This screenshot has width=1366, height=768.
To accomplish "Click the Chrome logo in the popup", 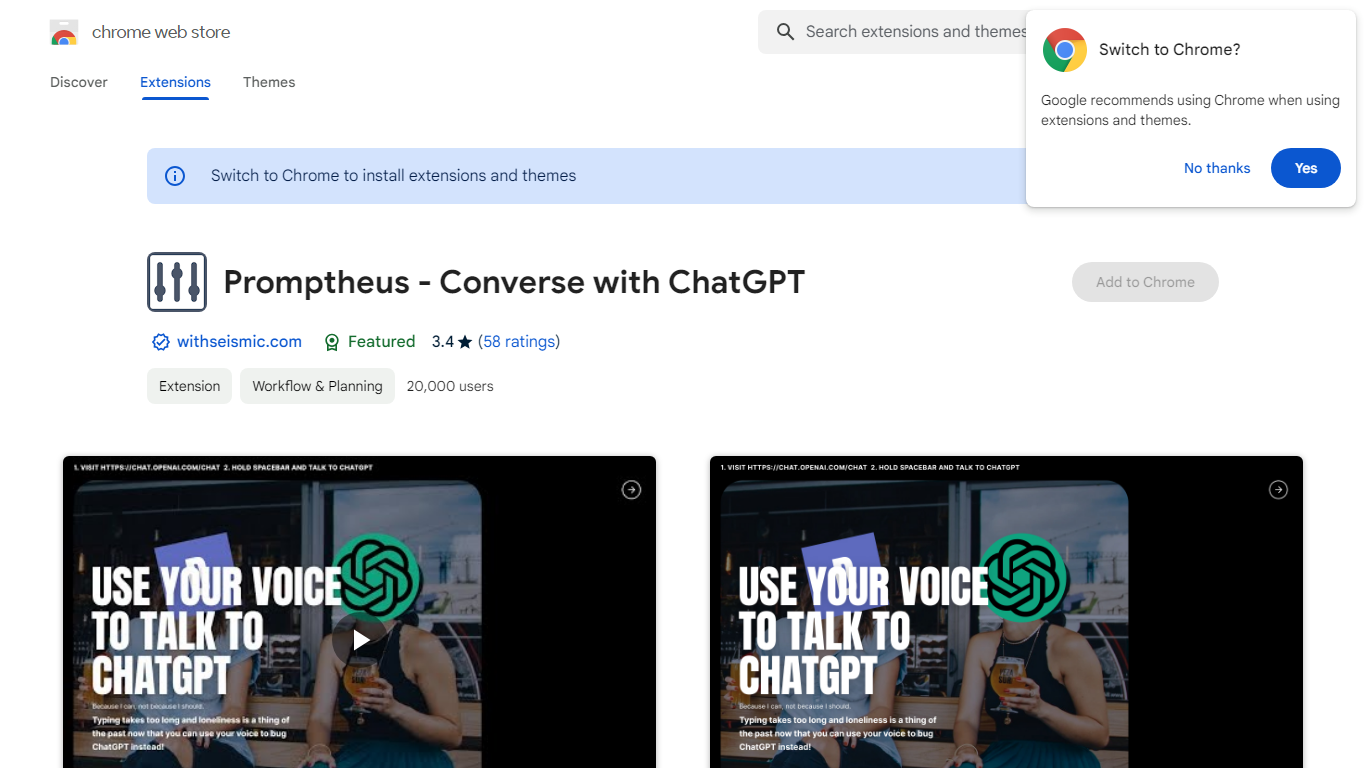I will click(1065, 50).
